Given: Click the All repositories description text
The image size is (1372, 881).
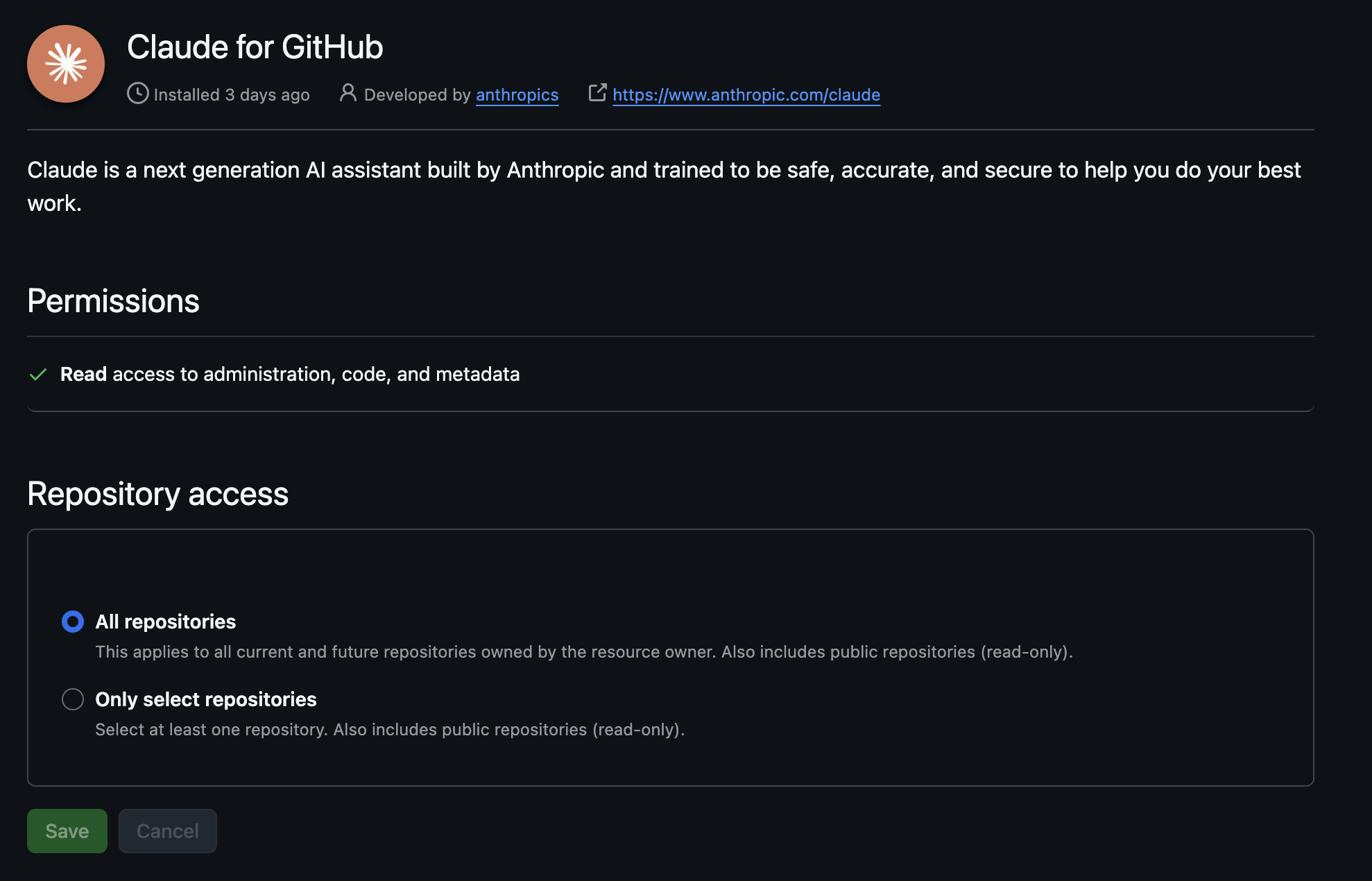Looking at the screenshot, I should point(583,652).
